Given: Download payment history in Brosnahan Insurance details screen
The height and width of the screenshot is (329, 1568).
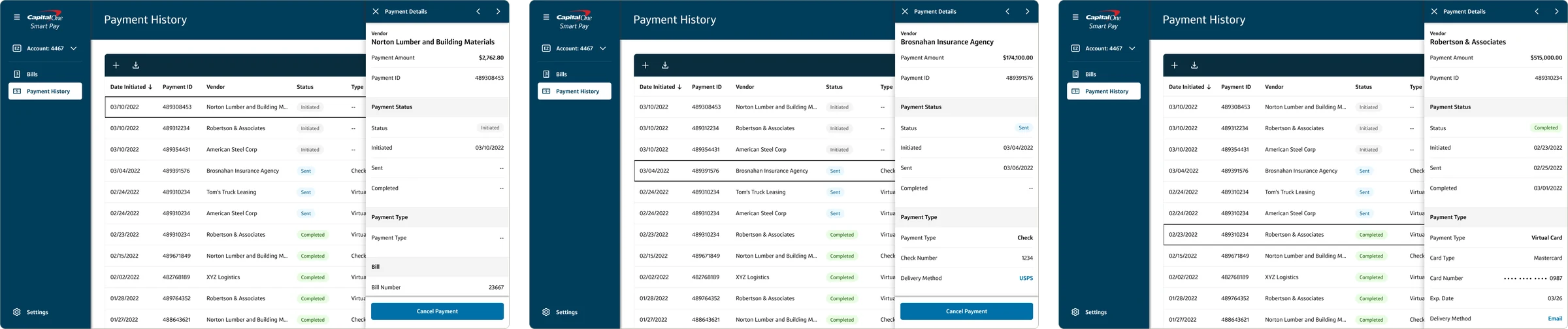Looking at the screenshot, I should [x=665, y=65].
